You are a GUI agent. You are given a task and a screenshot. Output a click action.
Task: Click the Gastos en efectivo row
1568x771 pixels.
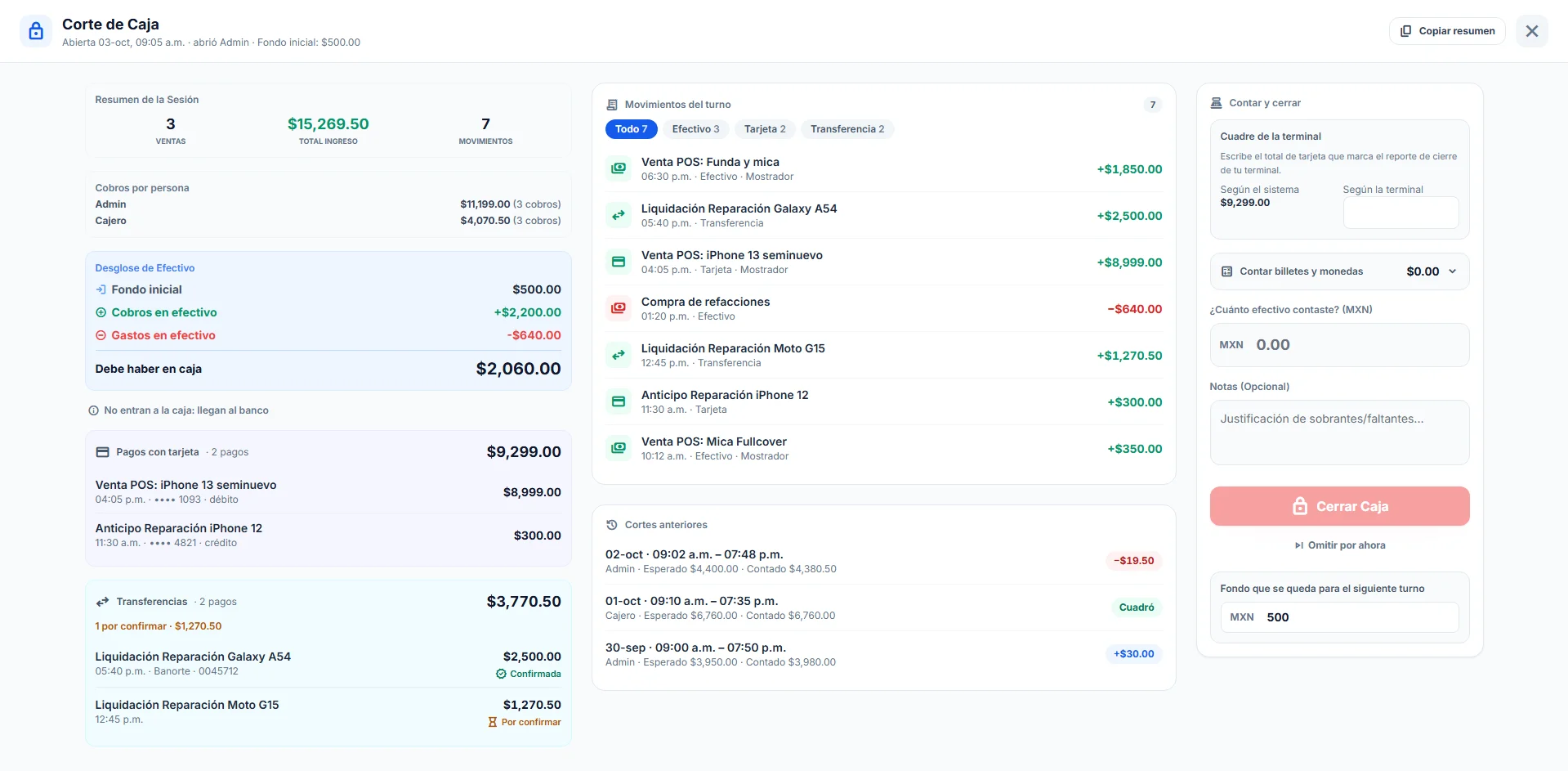328,335
